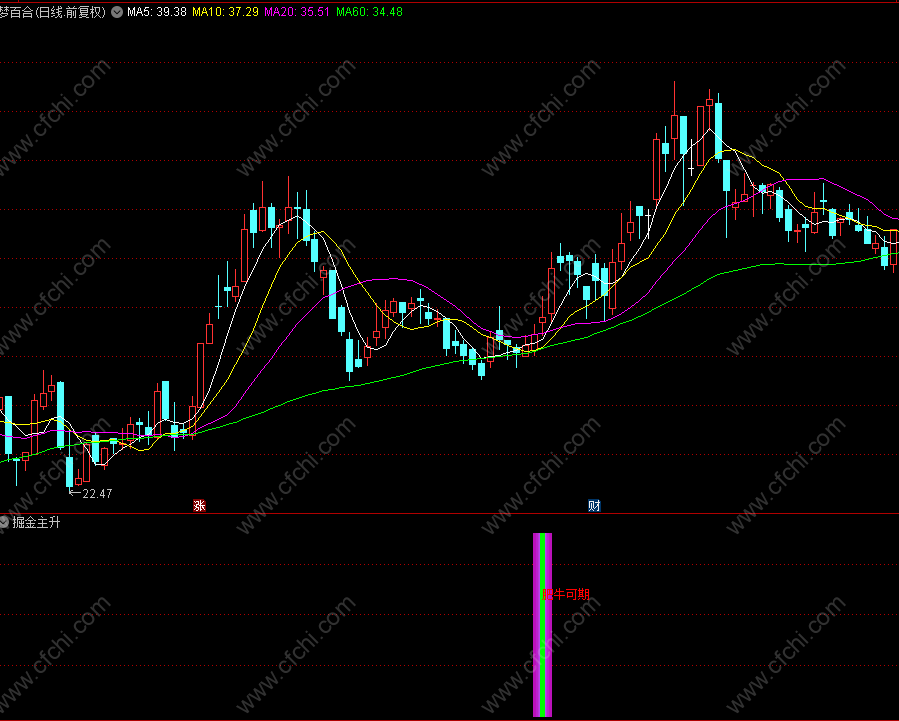Image resolution: width=899 pixels, height=721 pixels.
Task: Click the 肥牛可期 signal text
Action: point(566,594)
